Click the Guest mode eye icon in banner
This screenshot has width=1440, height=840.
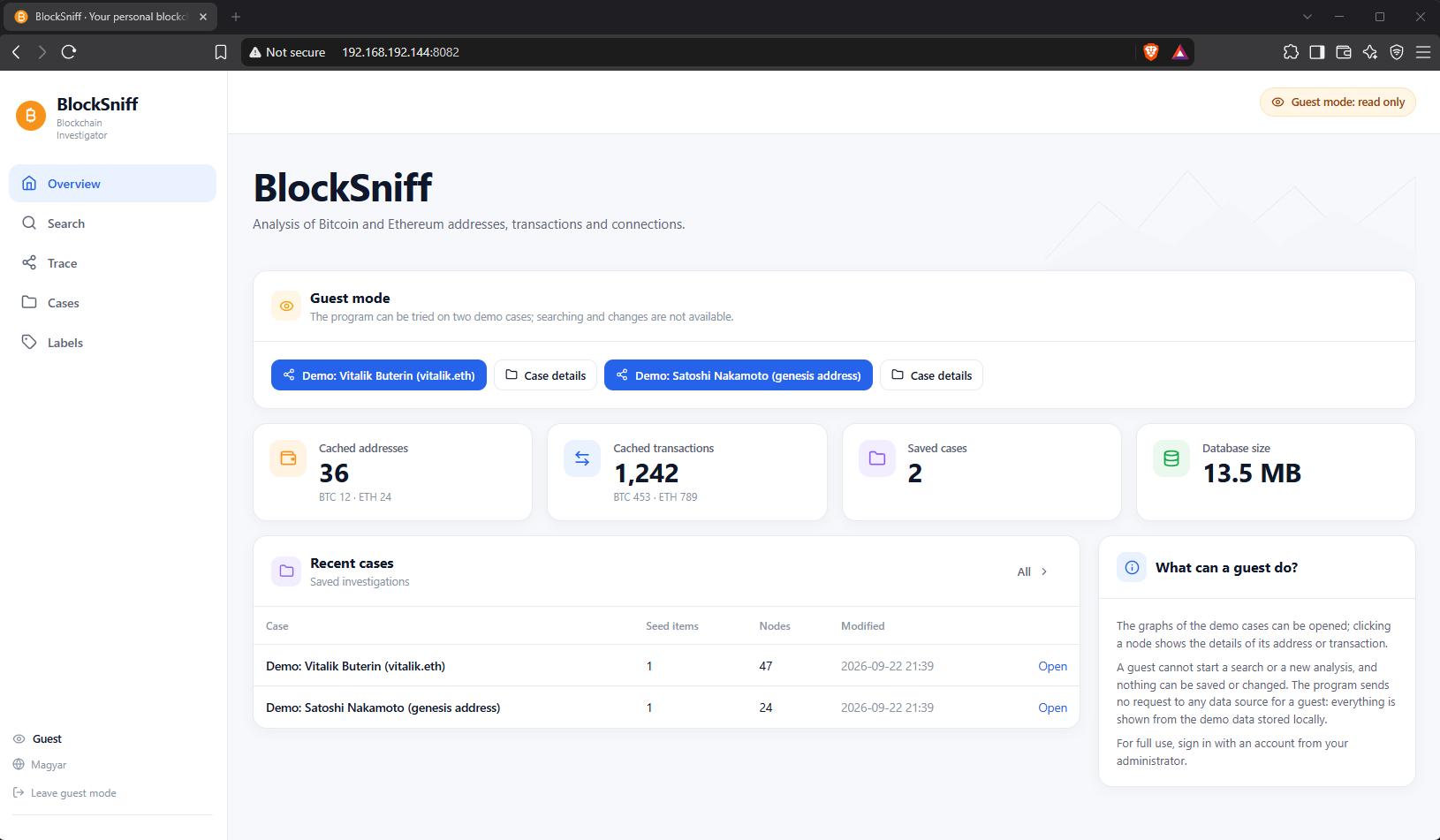pyautogui.click(x=286, y=306)
